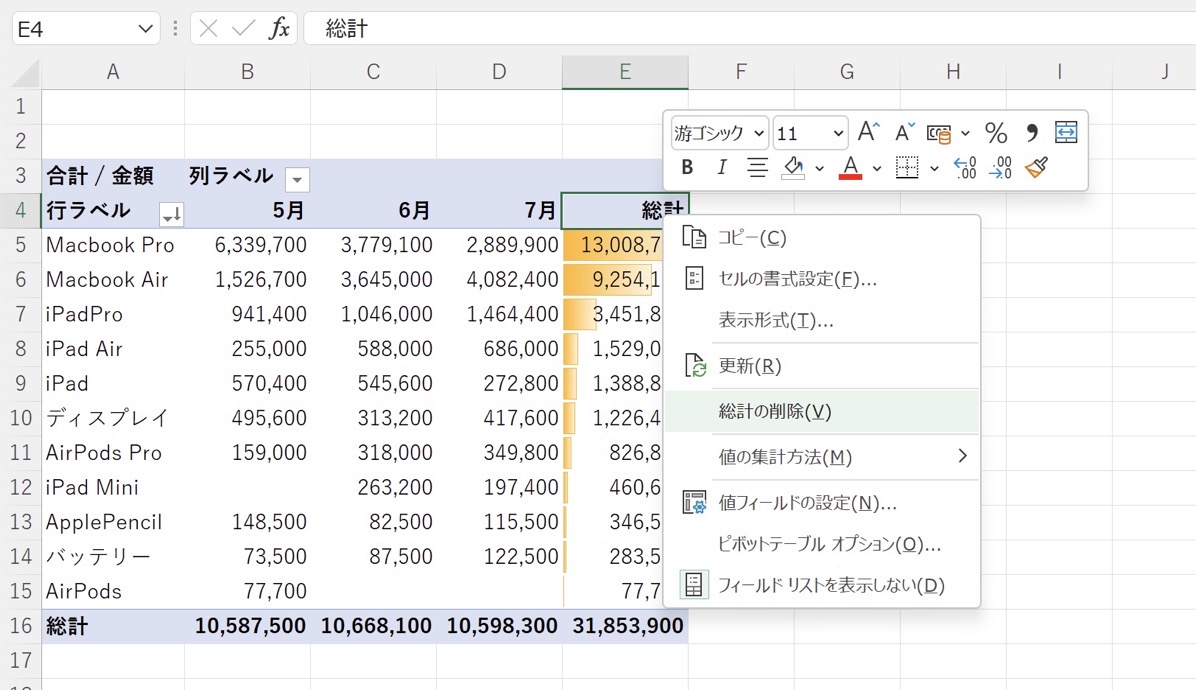Expand 値の集計方法(M) submenu

821,456
